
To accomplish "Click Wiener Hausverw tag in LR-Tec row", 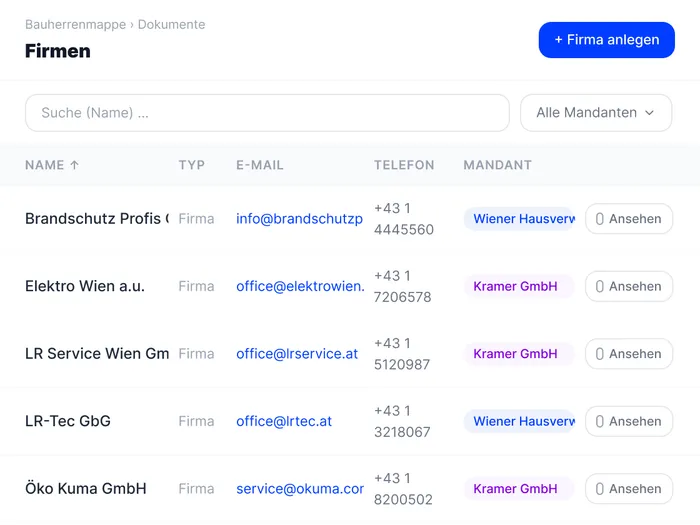I will pyautogui.click(x=520, y=421).
